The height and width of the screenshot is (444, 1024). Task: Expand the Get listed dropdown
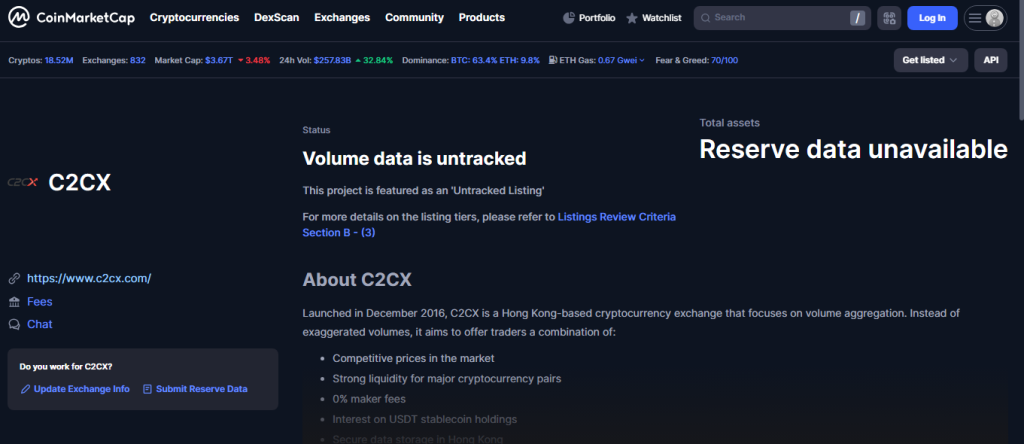click(x=930, y=60)
